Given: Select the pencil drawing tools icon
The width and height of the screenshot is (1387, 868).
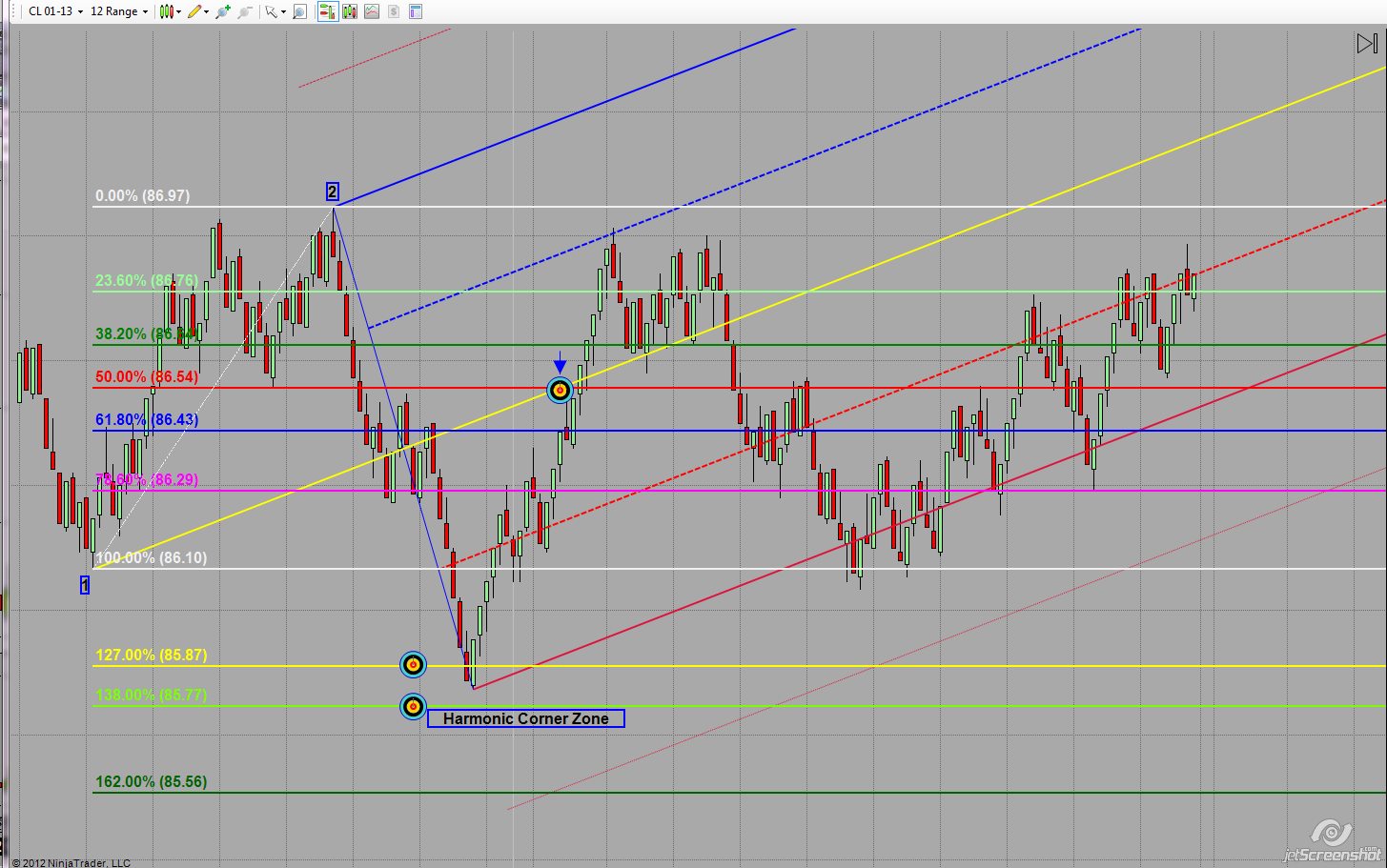Looking at the screenshot, I should click(194, 11).
